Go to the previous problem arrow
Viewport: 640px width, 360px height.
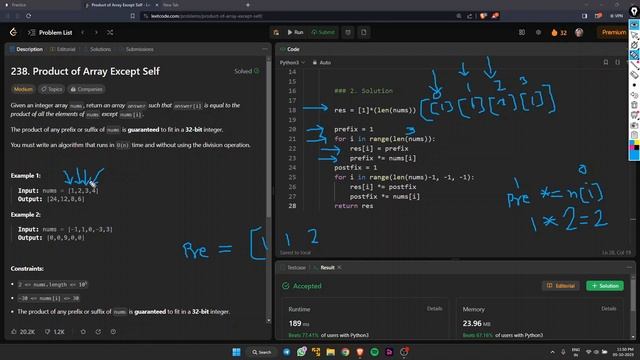point(83,32)
